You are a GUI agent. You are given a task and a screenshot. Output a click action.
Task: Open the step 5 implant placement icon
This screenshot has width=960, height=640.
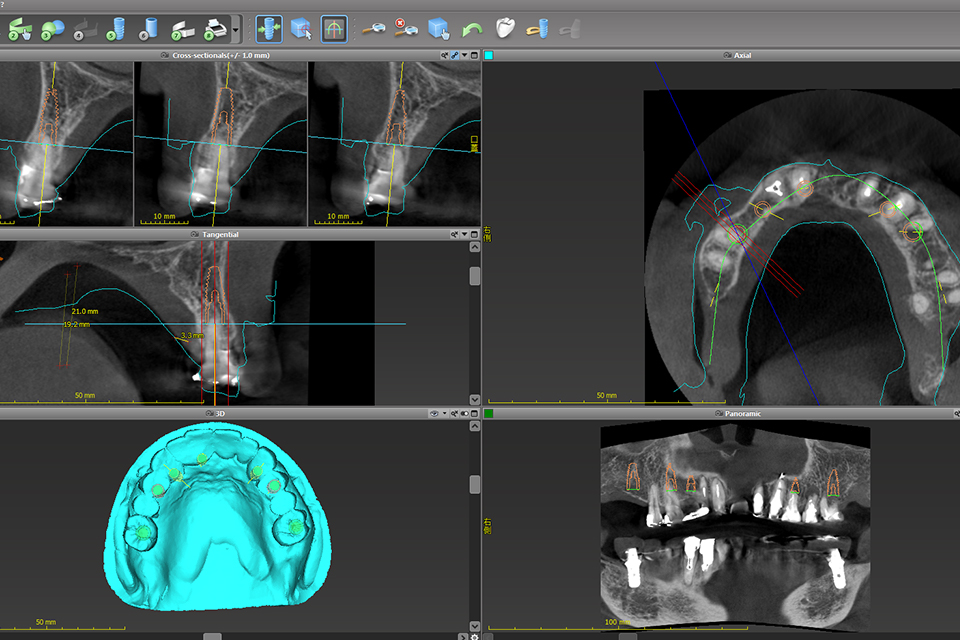[x=118, y=28]
